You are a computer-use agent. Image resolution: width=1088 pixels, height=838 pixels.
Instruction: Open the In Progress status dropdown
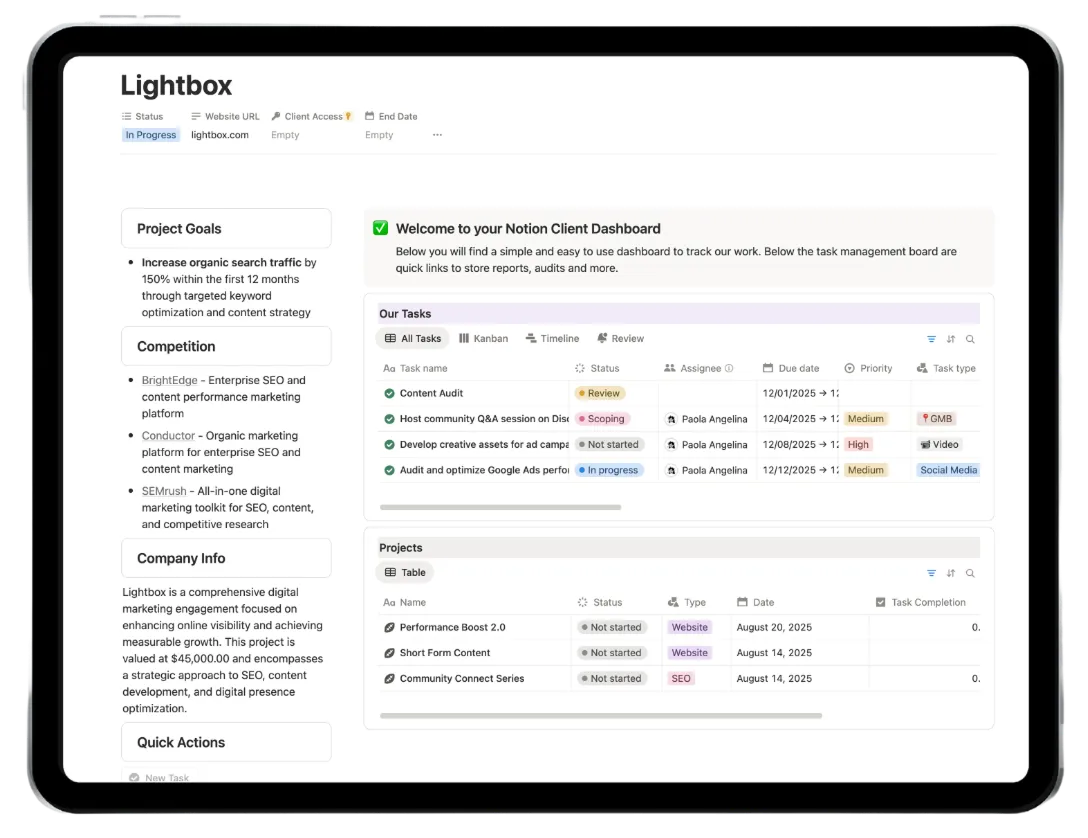151,135
